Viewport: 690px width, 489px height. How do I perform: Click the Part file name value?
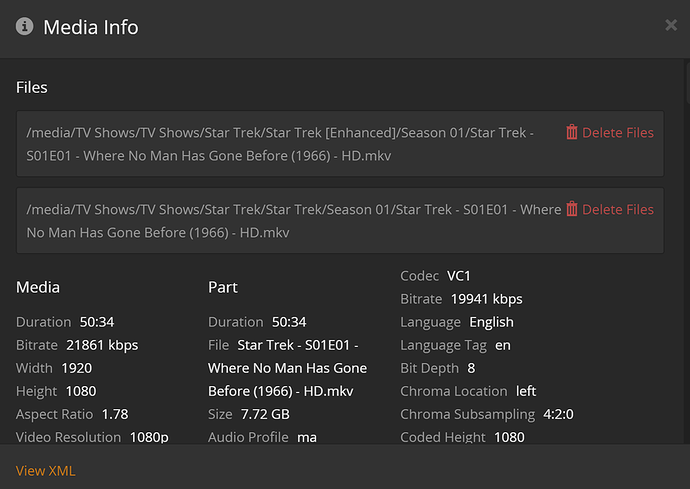click(x=287, y=368)
